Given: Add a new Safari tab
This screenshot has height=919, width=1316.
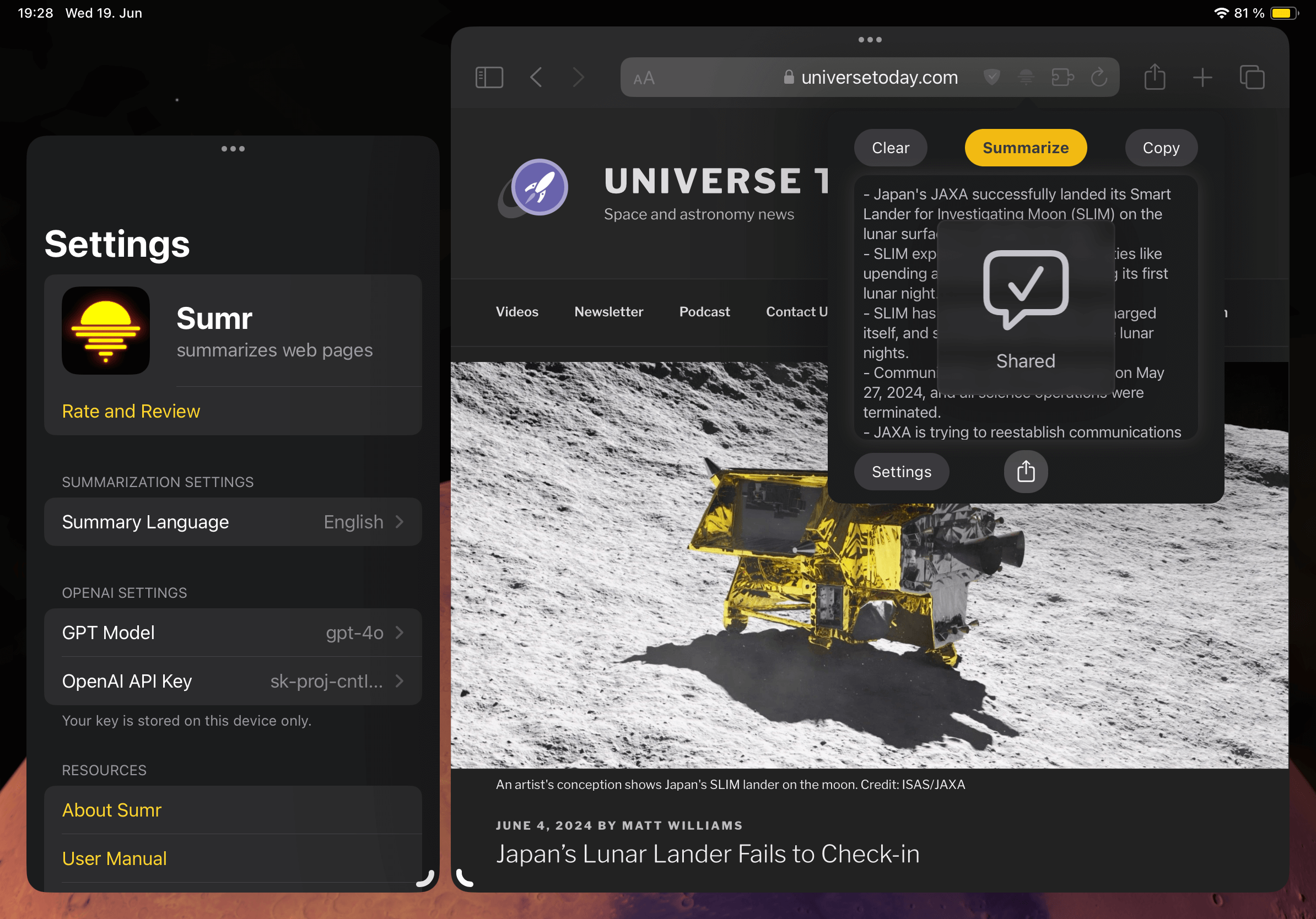Looking at the screenshot, I should coord(1202,77).
